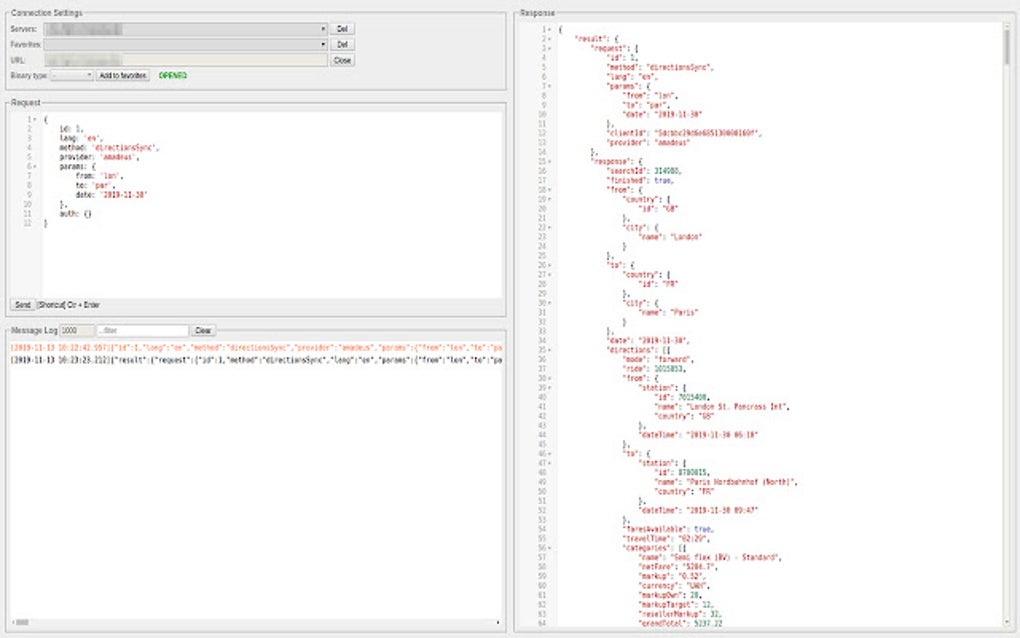Close the open WebSocket connection
This screenshot has height=638, width=1020.
[342, 61]
